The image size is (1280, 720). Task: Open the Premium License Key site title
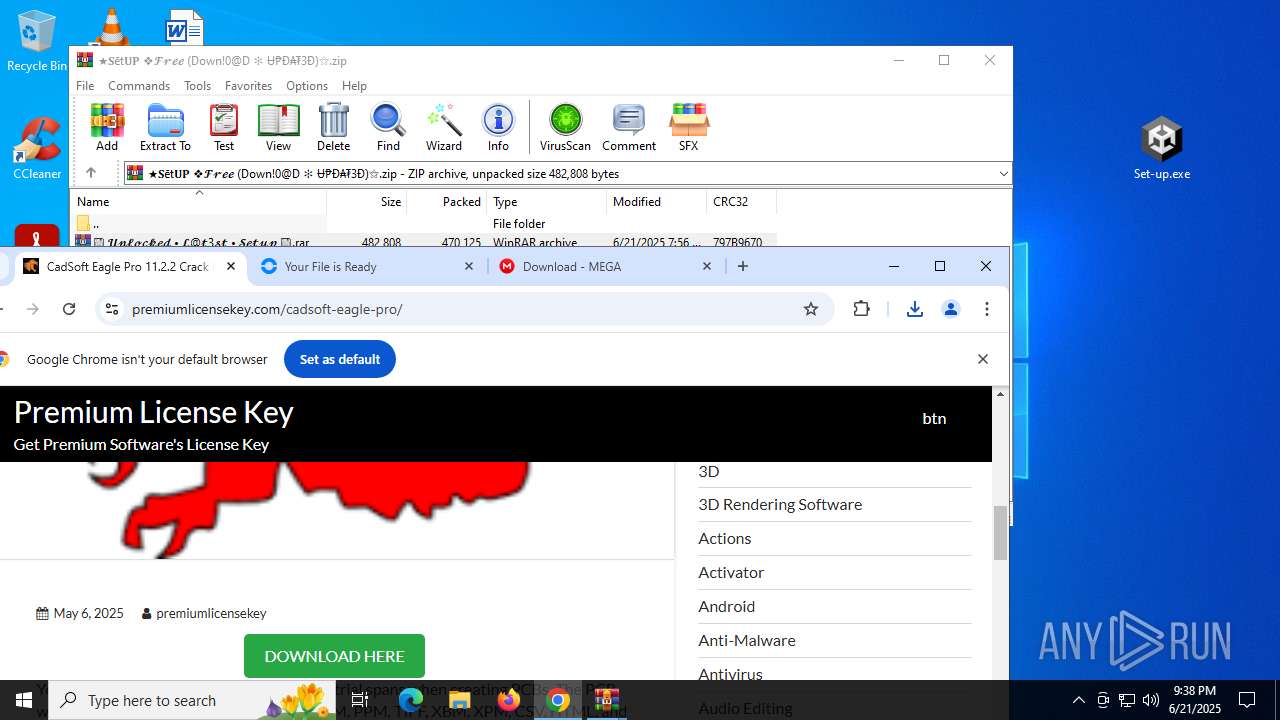(153, 412)
